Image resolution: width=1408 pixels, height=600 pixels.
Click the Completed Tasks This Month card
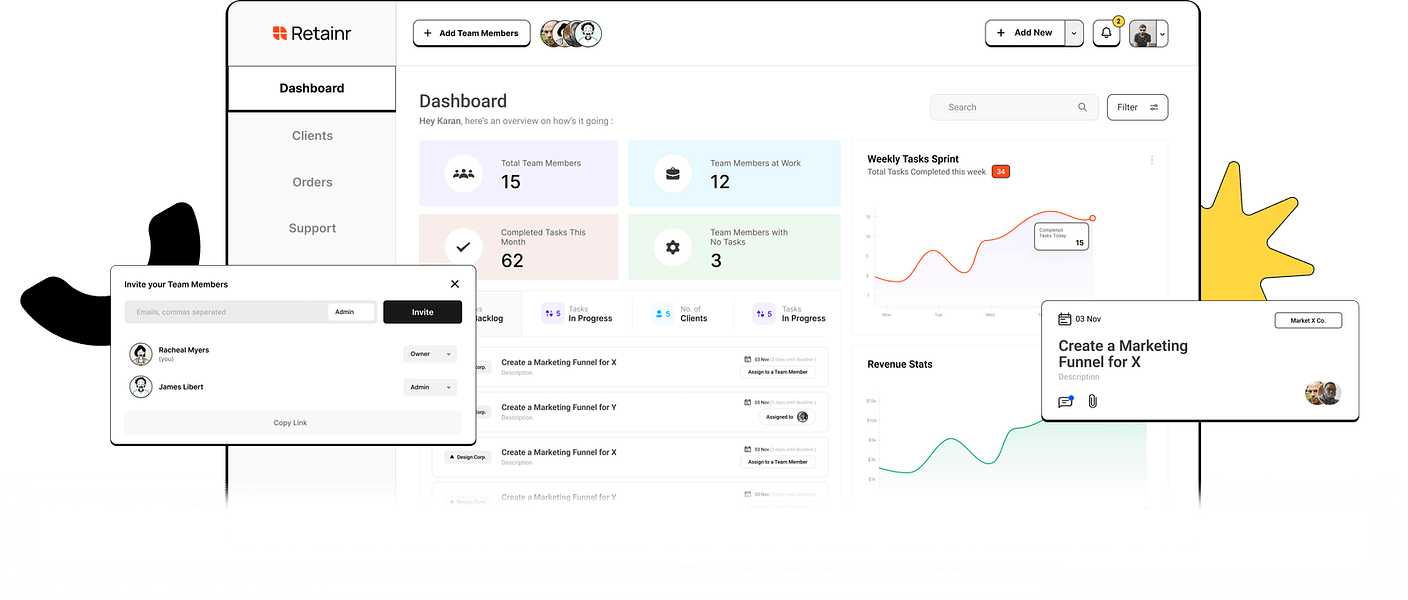519,246
